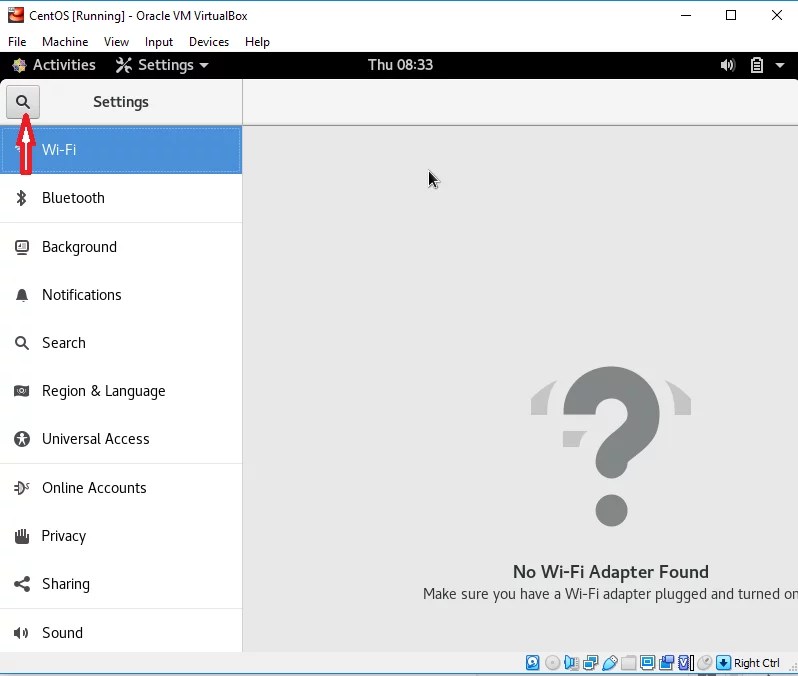Image resolution: width=798 pixels, height=676 pixels.
Task: Open VirtualBox Machine menu
Action: point(65,42)
